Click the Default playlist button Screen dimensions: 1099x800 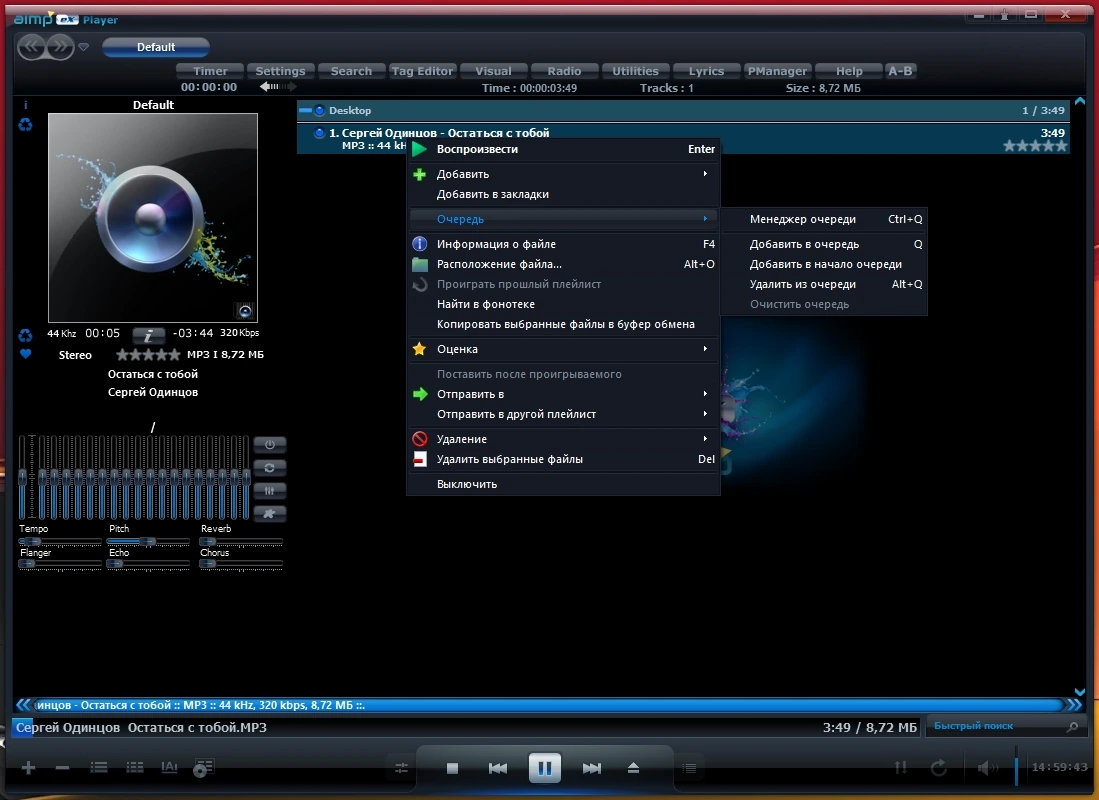pos(156,47)
